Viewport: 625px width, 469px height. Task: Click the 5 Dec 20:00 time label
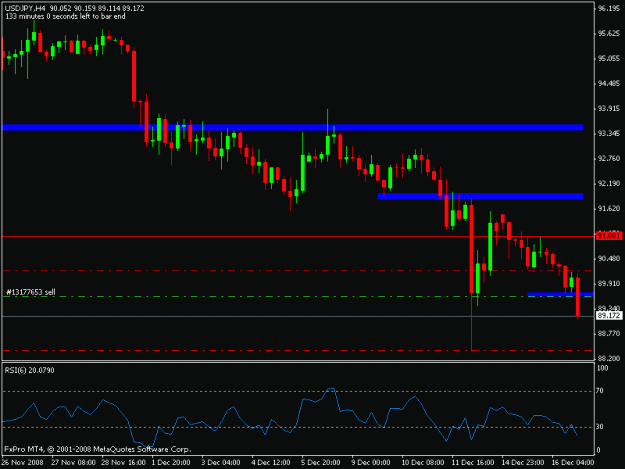point(320,462)
